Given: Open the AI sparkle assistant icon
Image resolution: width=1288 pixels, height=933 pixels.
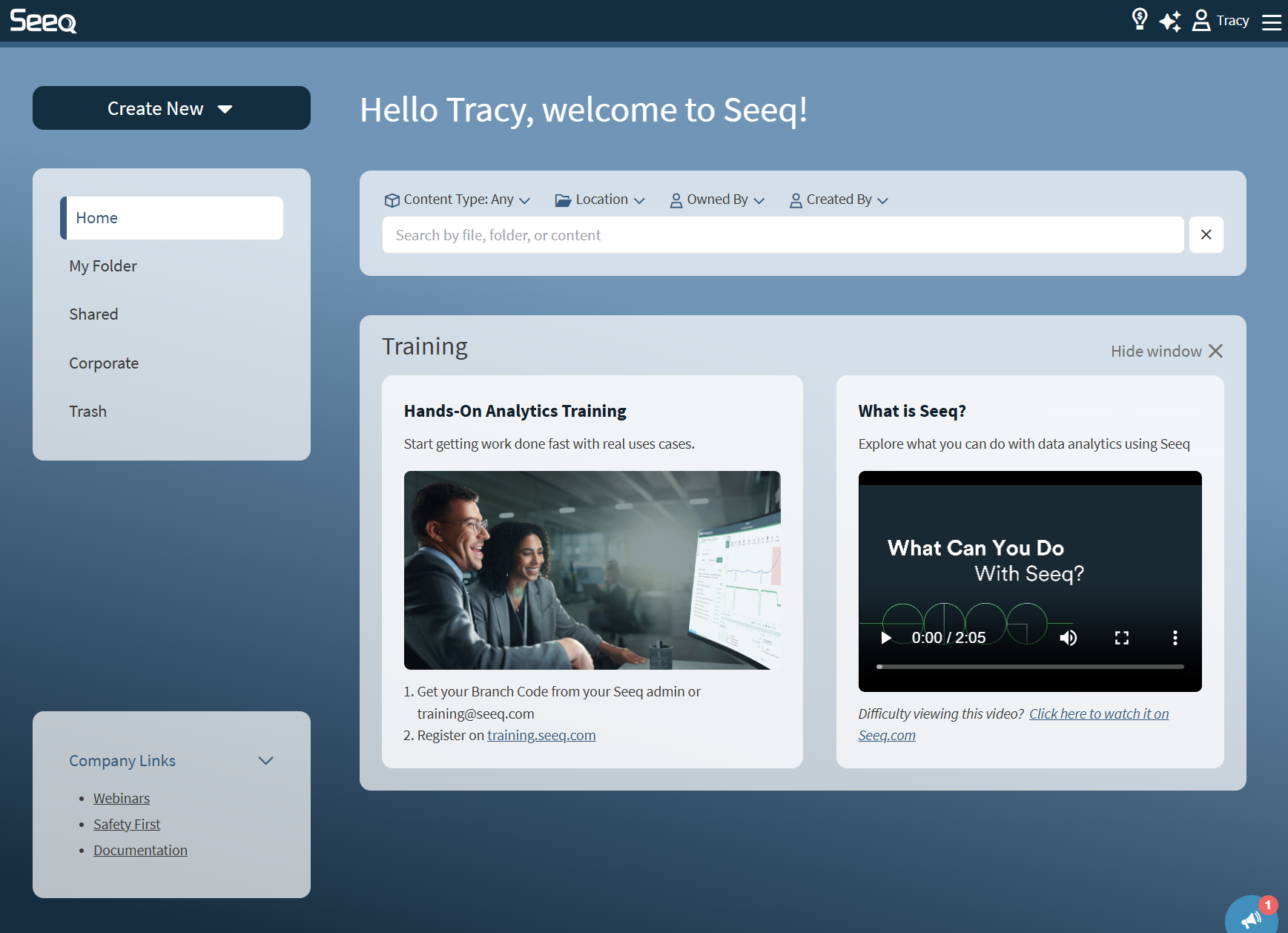Looking at the screenshot, I should pyautogui.click(x=1170, y=21).
